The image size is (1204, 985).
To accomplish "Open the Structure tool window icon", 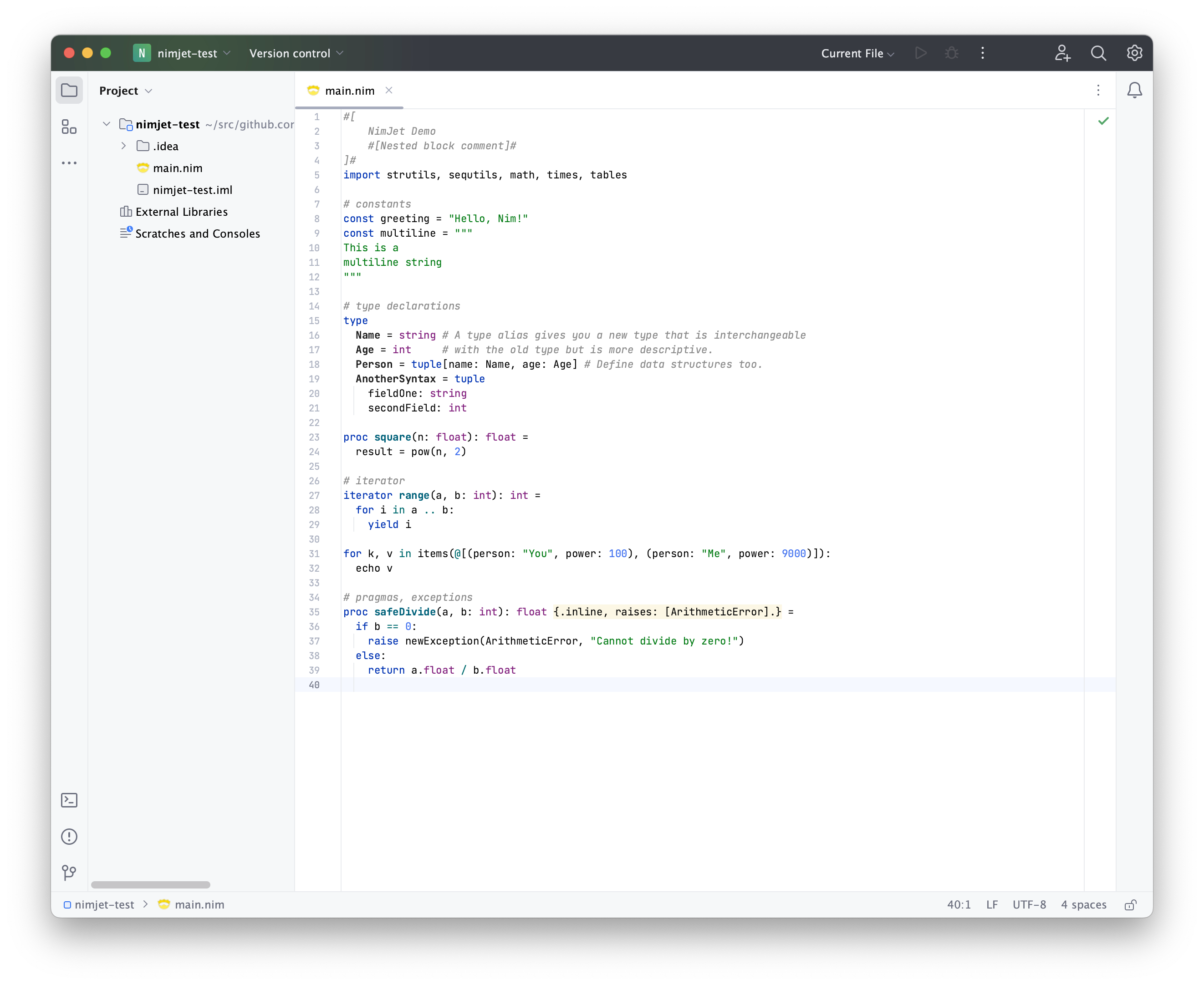I will [x=69, y=127].
